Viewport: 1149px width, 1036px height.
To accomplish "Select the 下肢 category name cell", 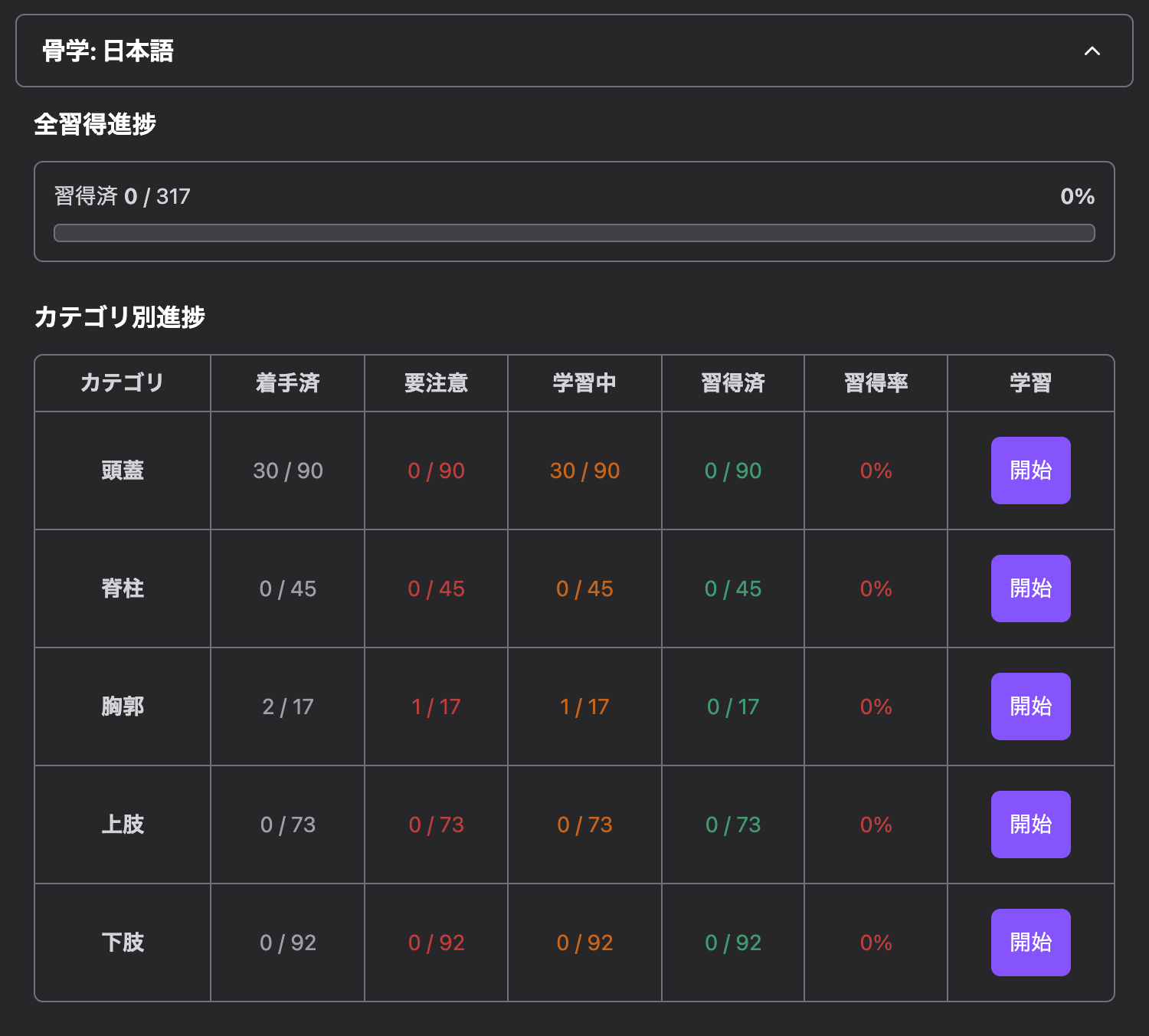I will pos(123,943).
